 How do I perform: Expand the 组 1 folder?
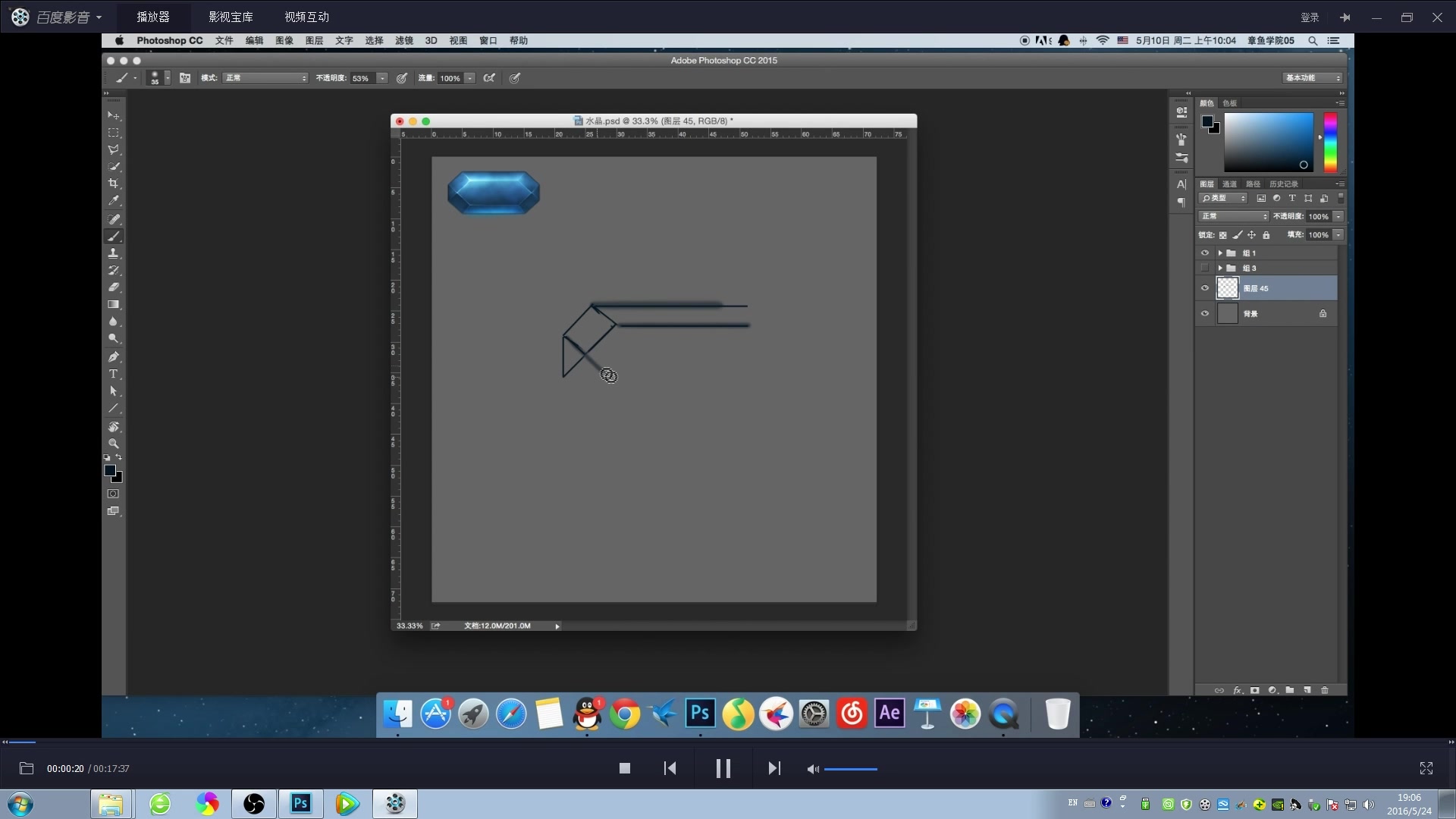1220,253
